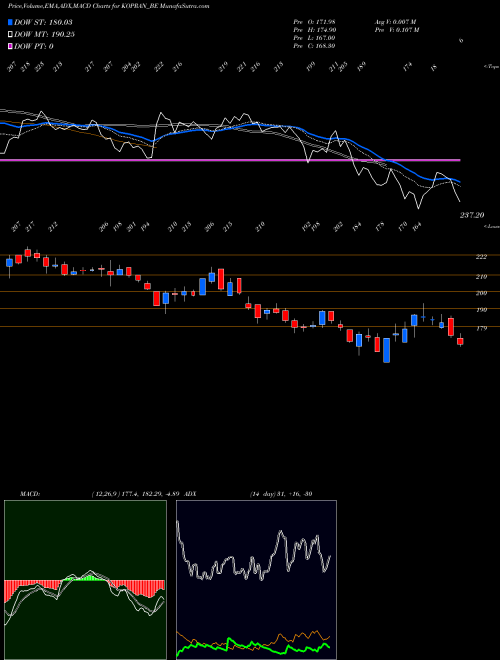The height and width of the screenshot is (660, 500).
Task: Open the green MACD histogram panel
Action: pyautogui.click(x=85, y=580)
